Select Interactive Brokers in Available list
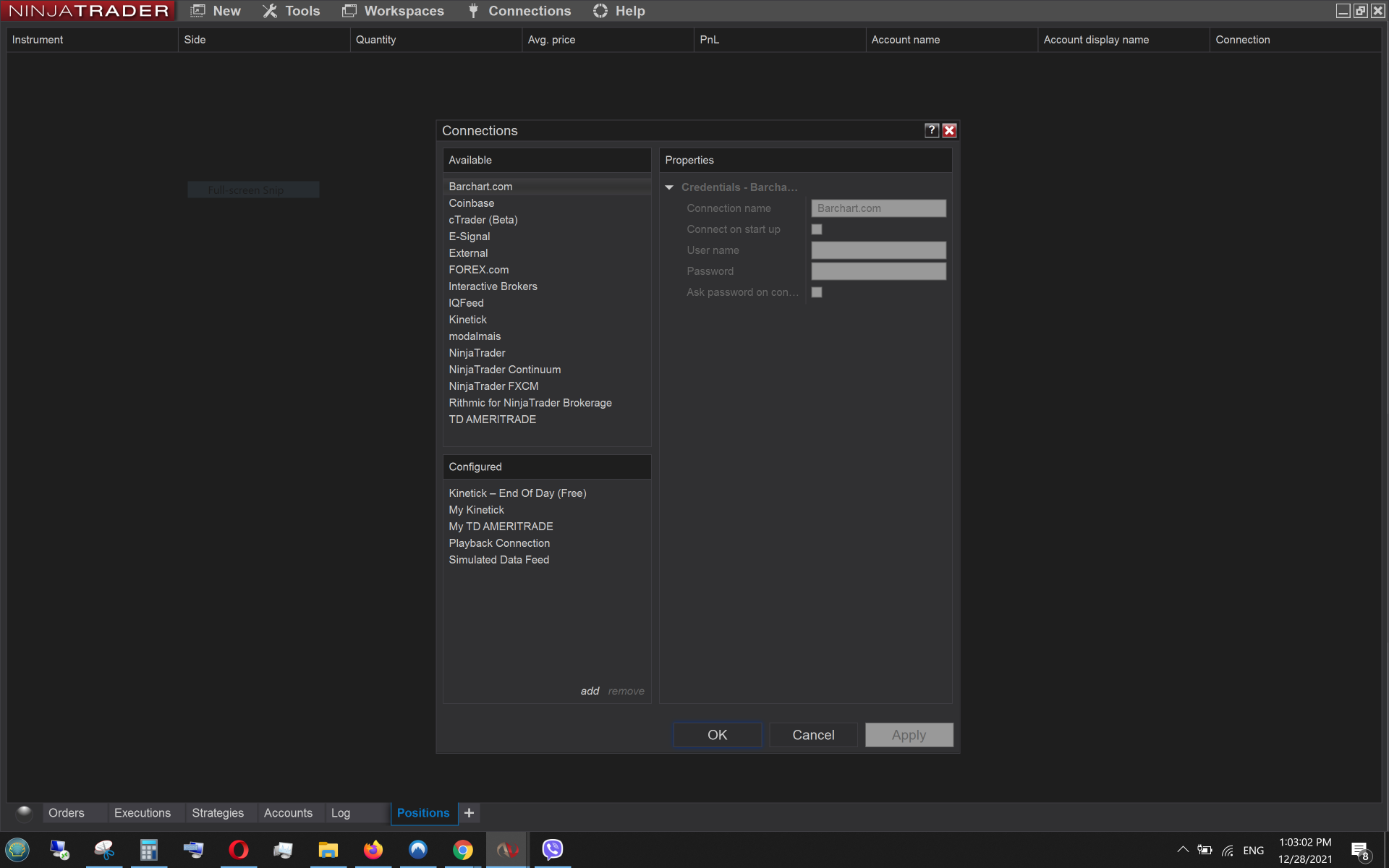 (493, 286)
